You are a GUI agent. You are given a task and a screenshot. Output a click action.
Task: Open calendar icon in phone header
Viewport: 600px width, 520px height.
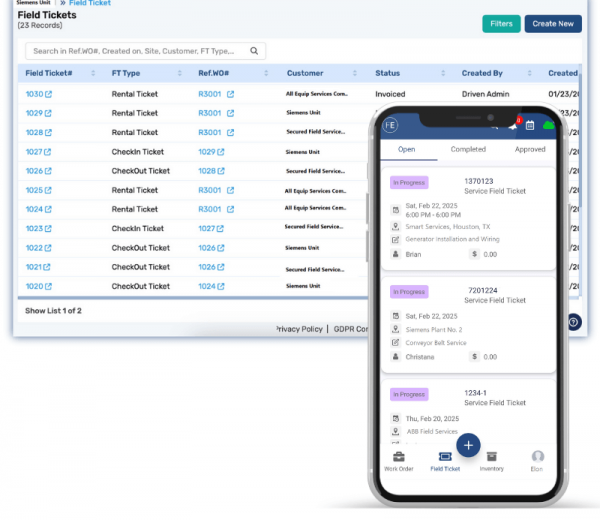530,125
